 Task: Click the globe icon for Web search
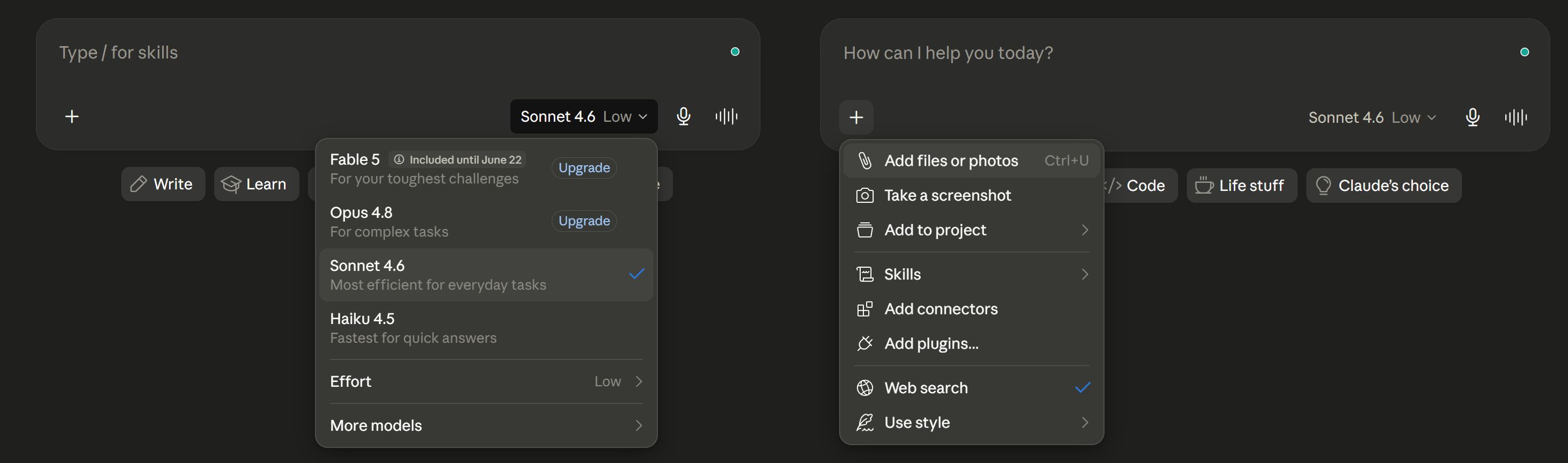(x=864, y=387)
